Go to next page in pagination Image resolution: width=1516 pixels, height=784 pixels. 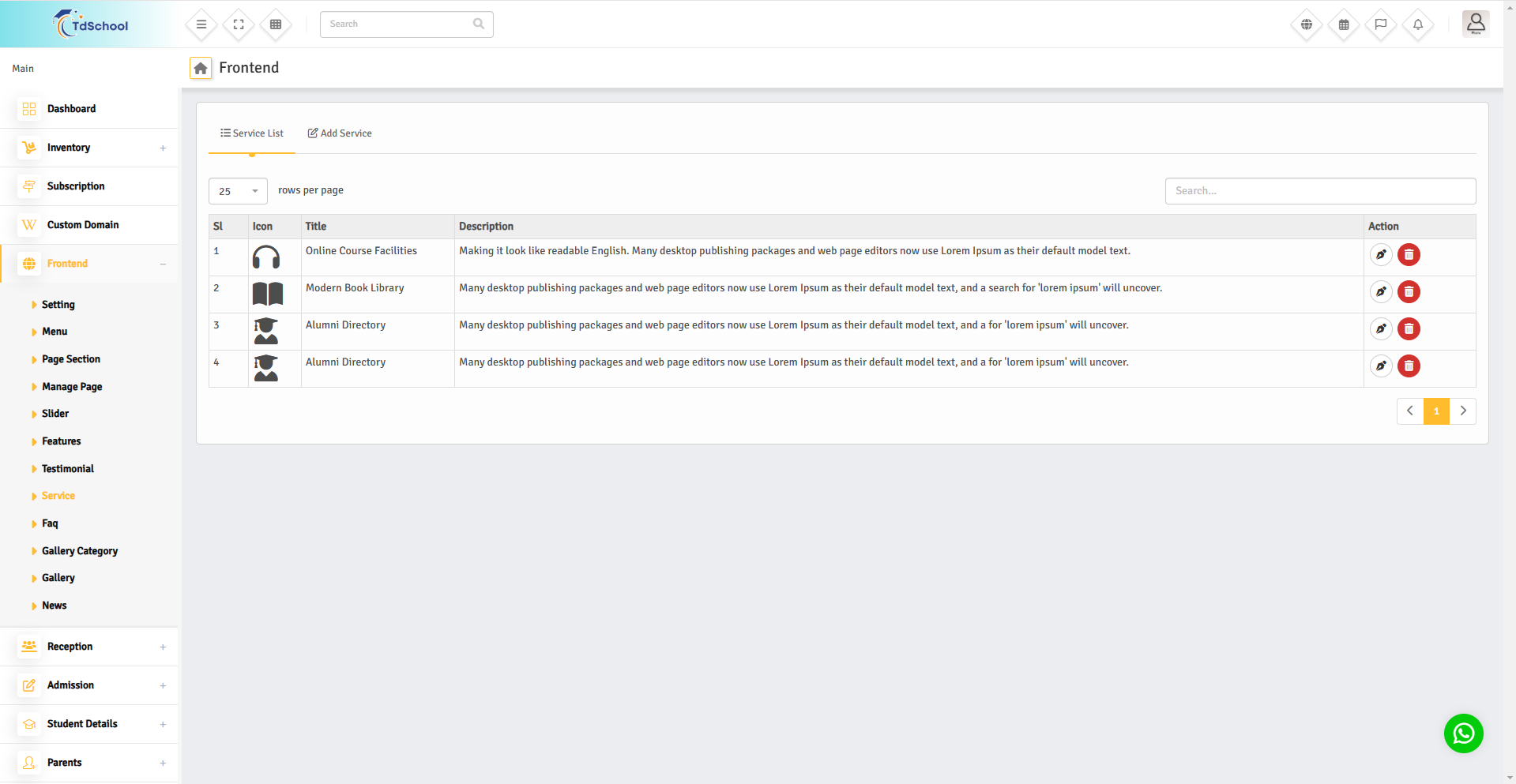pos(1463,411)
